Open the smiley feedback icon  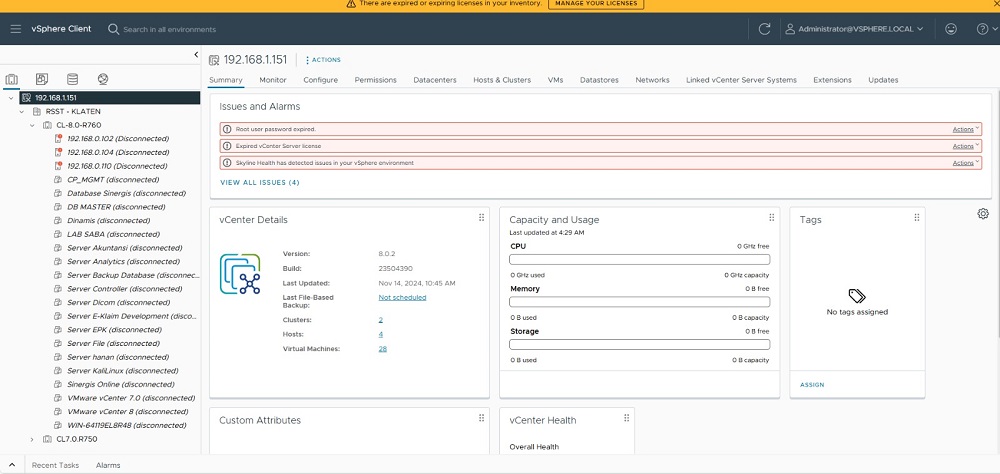click(x=950, y=29)
